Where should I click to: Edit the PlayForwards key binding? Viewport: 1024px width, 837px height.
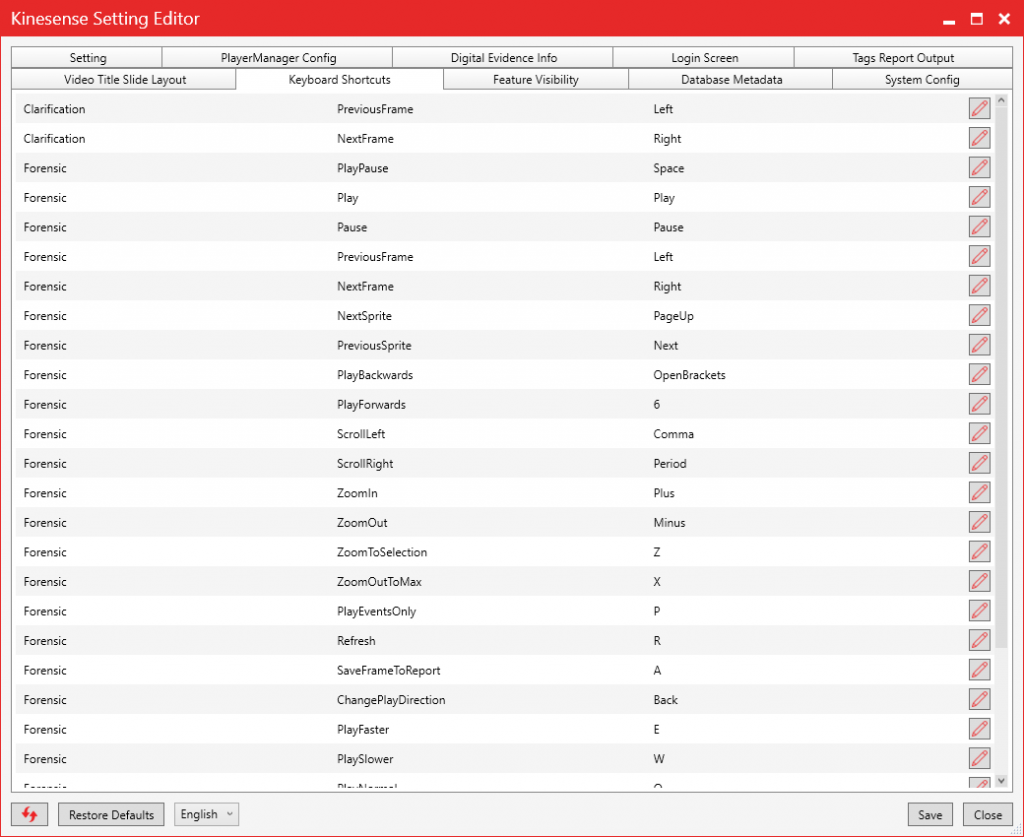point(979,403)
